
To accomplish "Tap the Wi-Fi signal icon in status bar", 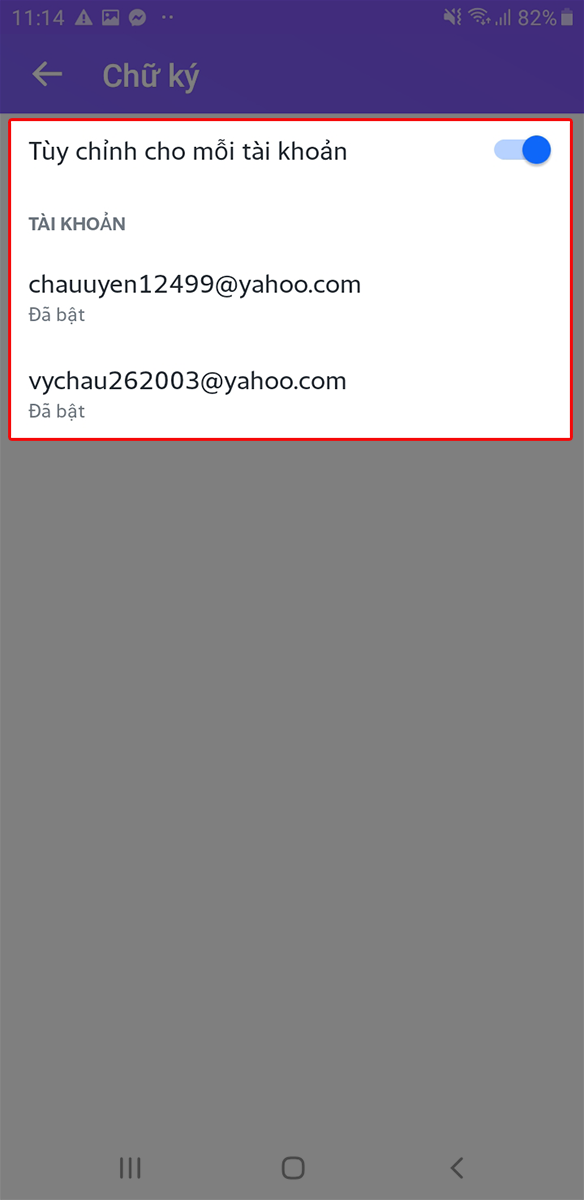I will click(x=480, y=18).
